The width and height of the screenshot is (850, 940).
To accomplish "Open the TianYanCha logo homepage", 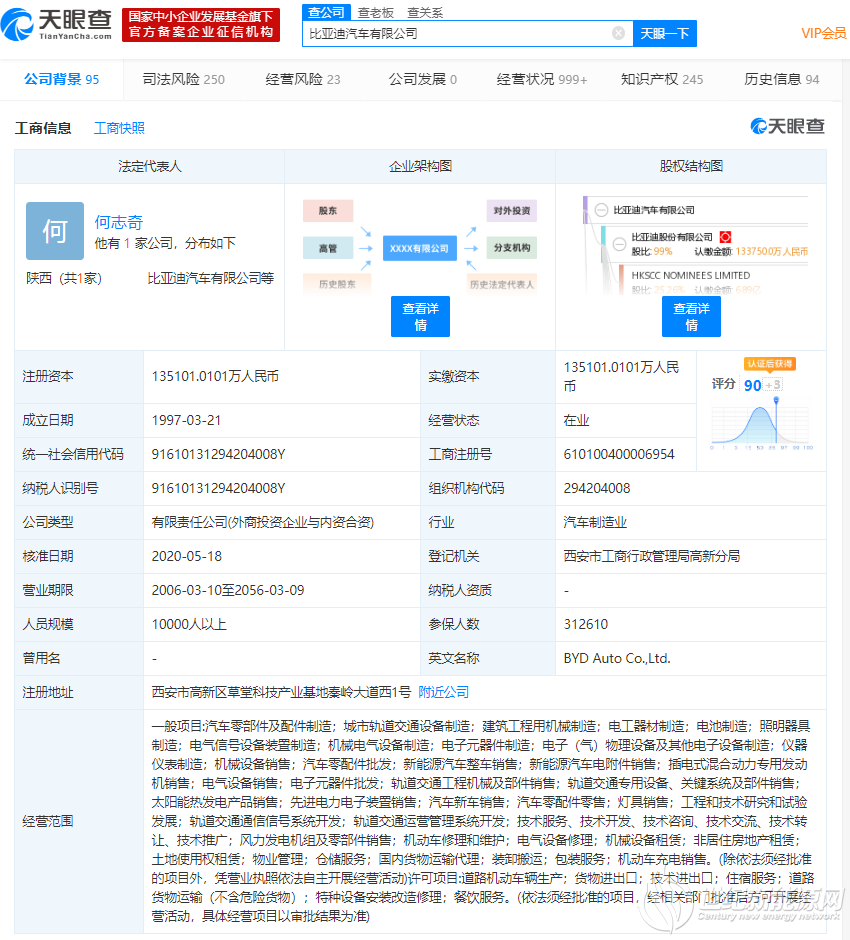I will click(57, 24).
